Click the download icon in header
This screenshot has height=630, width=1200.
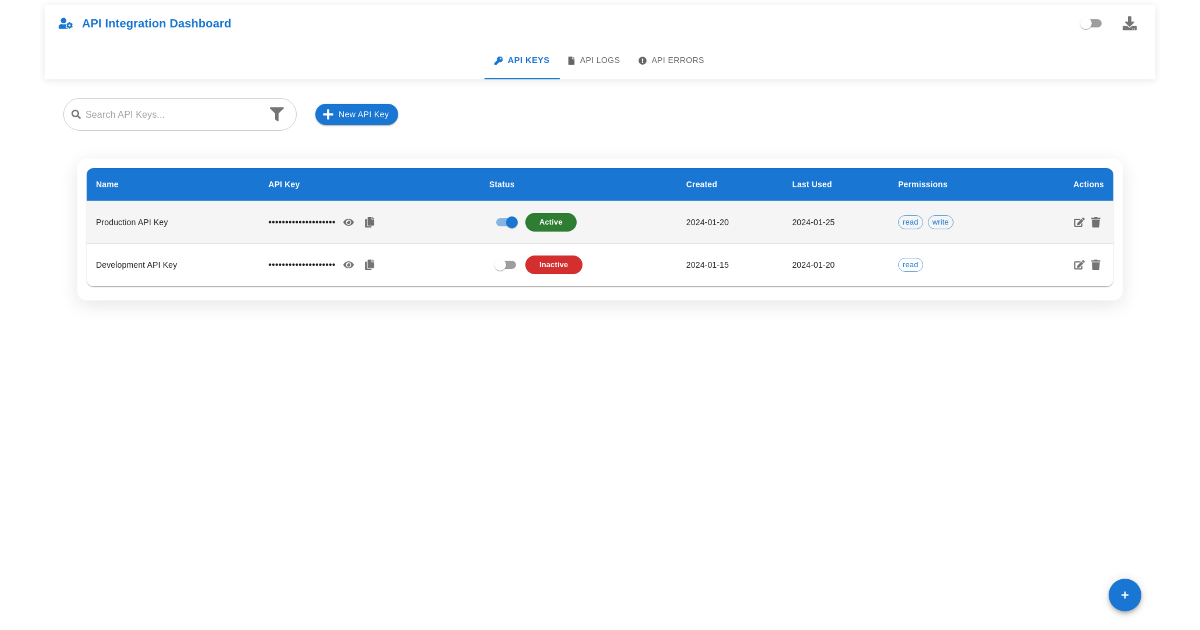pos(1129,23)
